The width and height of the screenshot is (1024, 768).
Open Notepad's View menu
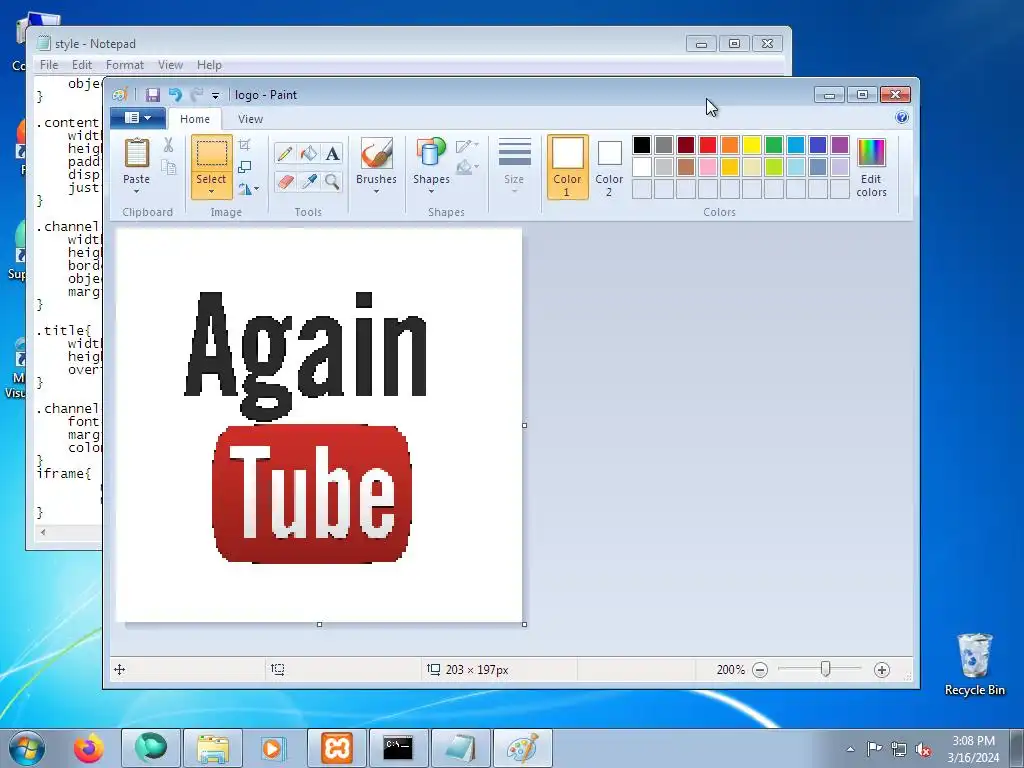pos(170,65)
